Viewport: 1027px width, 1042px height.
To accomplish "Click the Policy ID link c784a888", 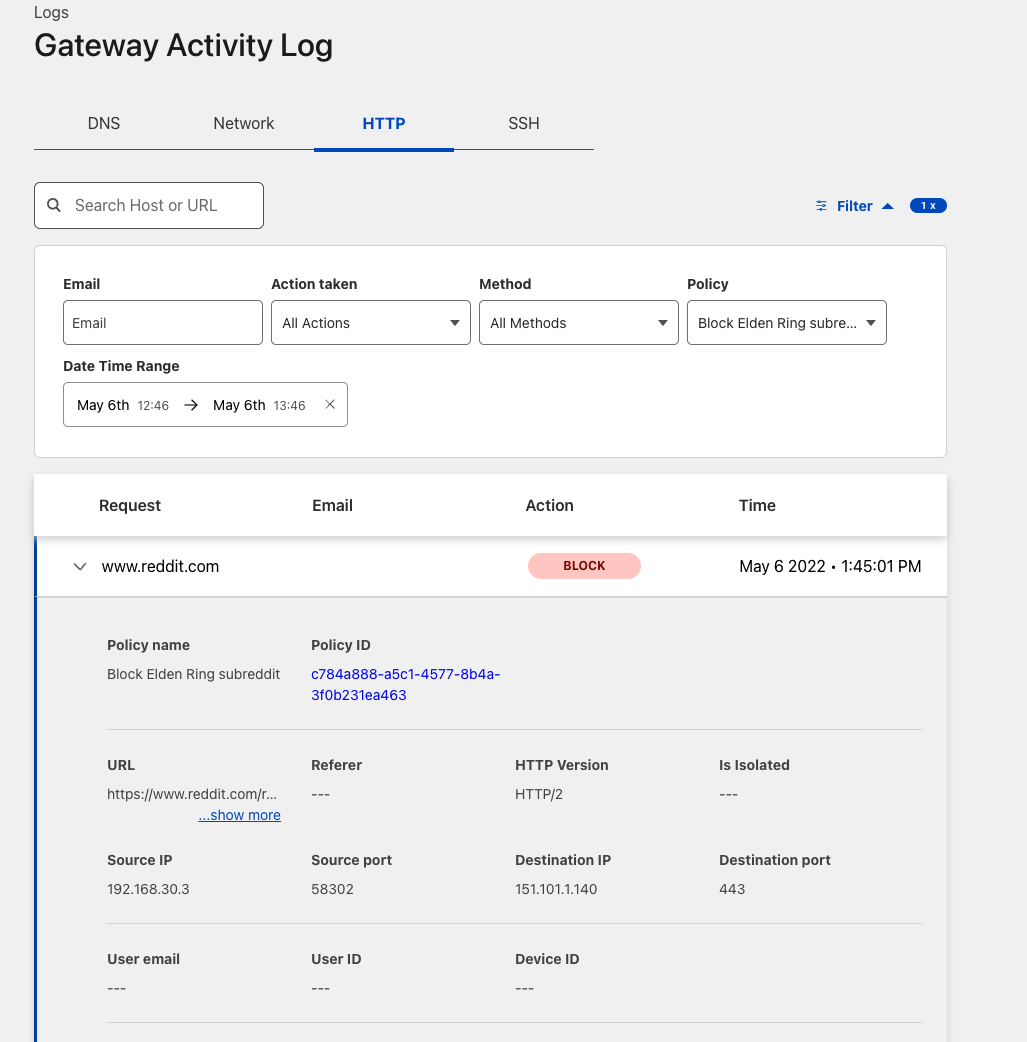I will pyautogui.click(x=405, y=684).
